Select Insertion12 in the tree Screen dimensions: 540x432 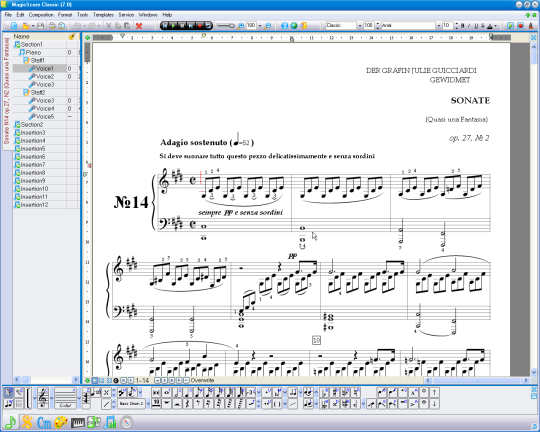click(34, 205)
